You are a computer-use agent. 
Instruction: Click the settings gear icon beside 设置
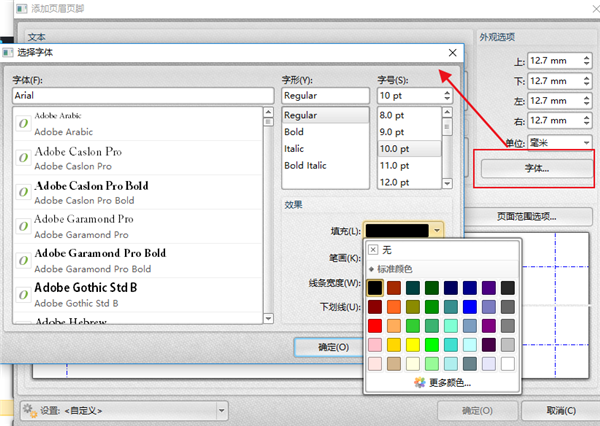click(29, 410)
